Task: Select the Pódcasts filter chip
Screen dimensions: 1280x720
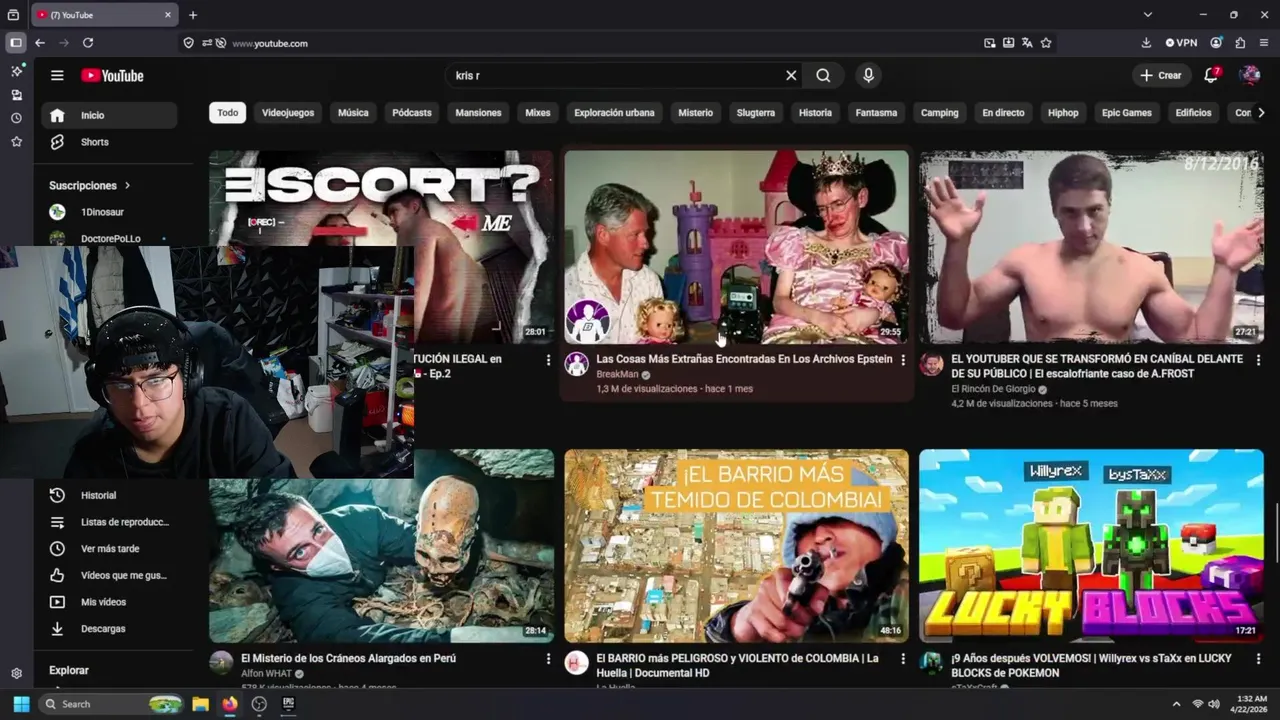Action: [x=412, y=113]
